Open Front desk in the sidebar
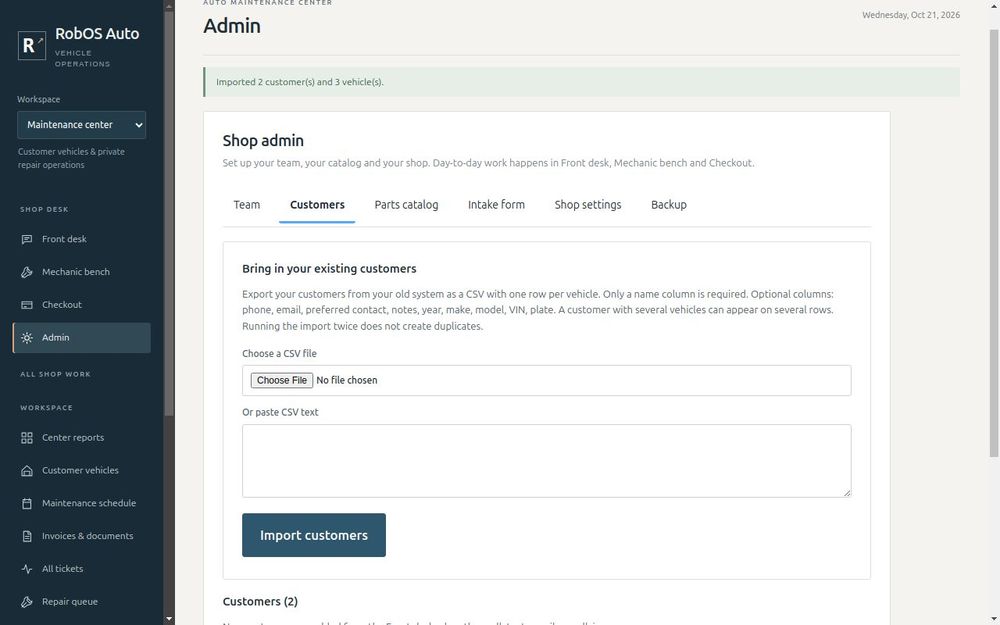 82,239
